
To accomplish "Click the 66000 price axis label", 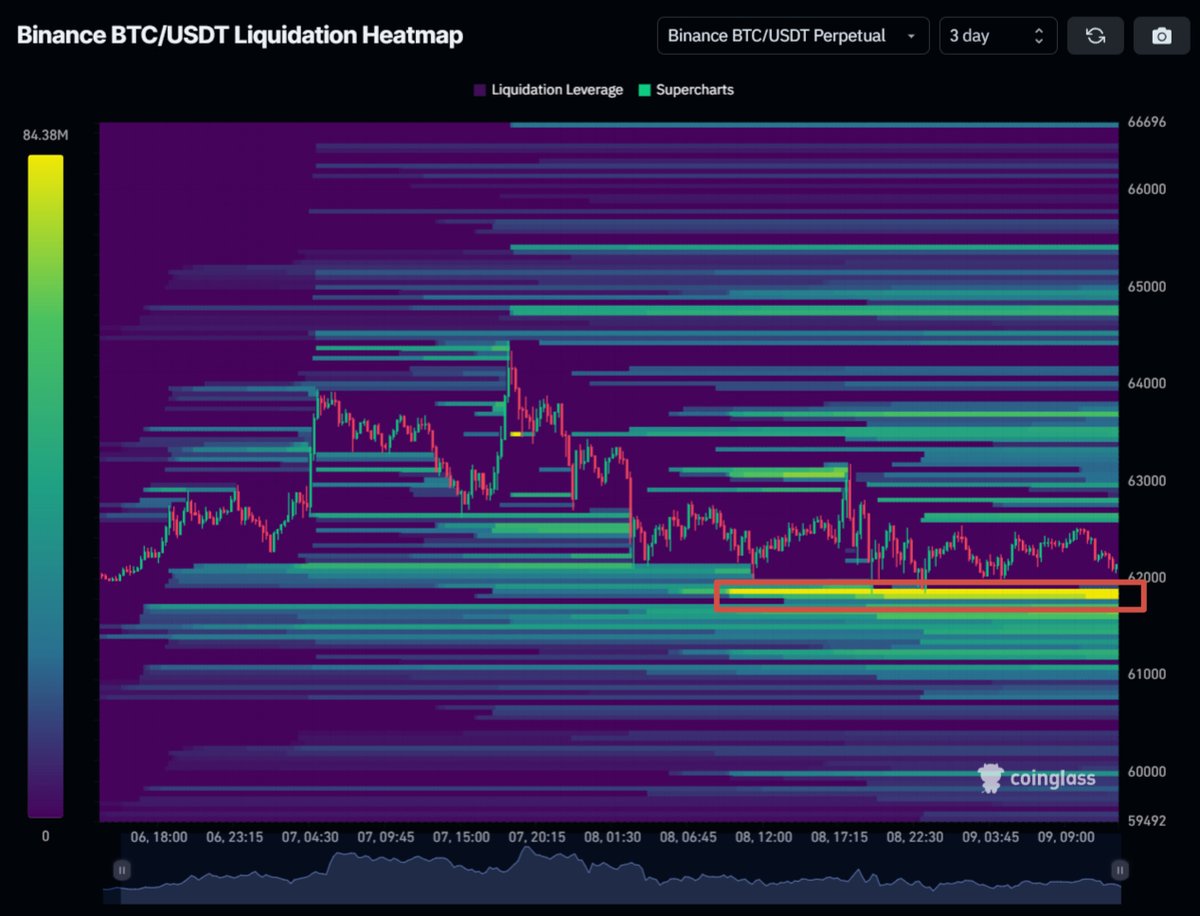I will [1148, 190].
